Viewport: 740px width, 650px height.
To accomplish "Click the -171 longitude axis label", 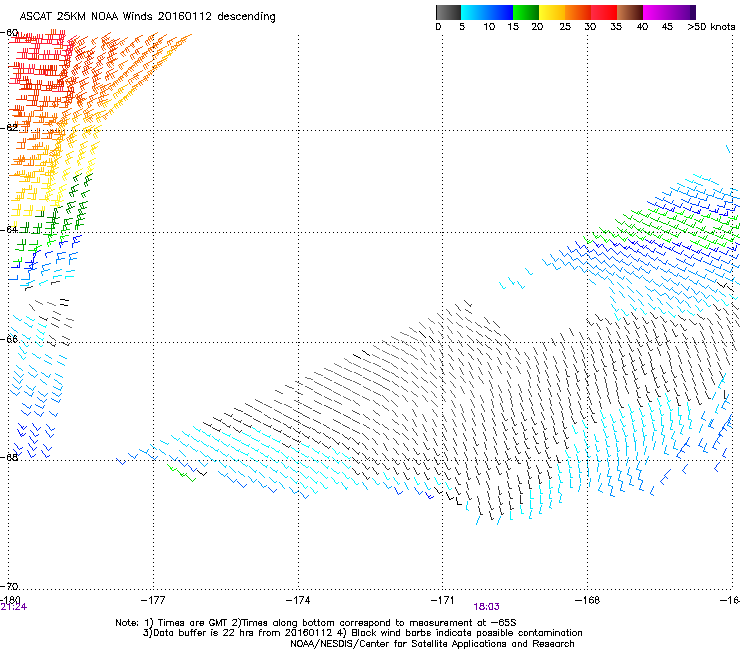I will pyautogui.click(x=443, y=600).
